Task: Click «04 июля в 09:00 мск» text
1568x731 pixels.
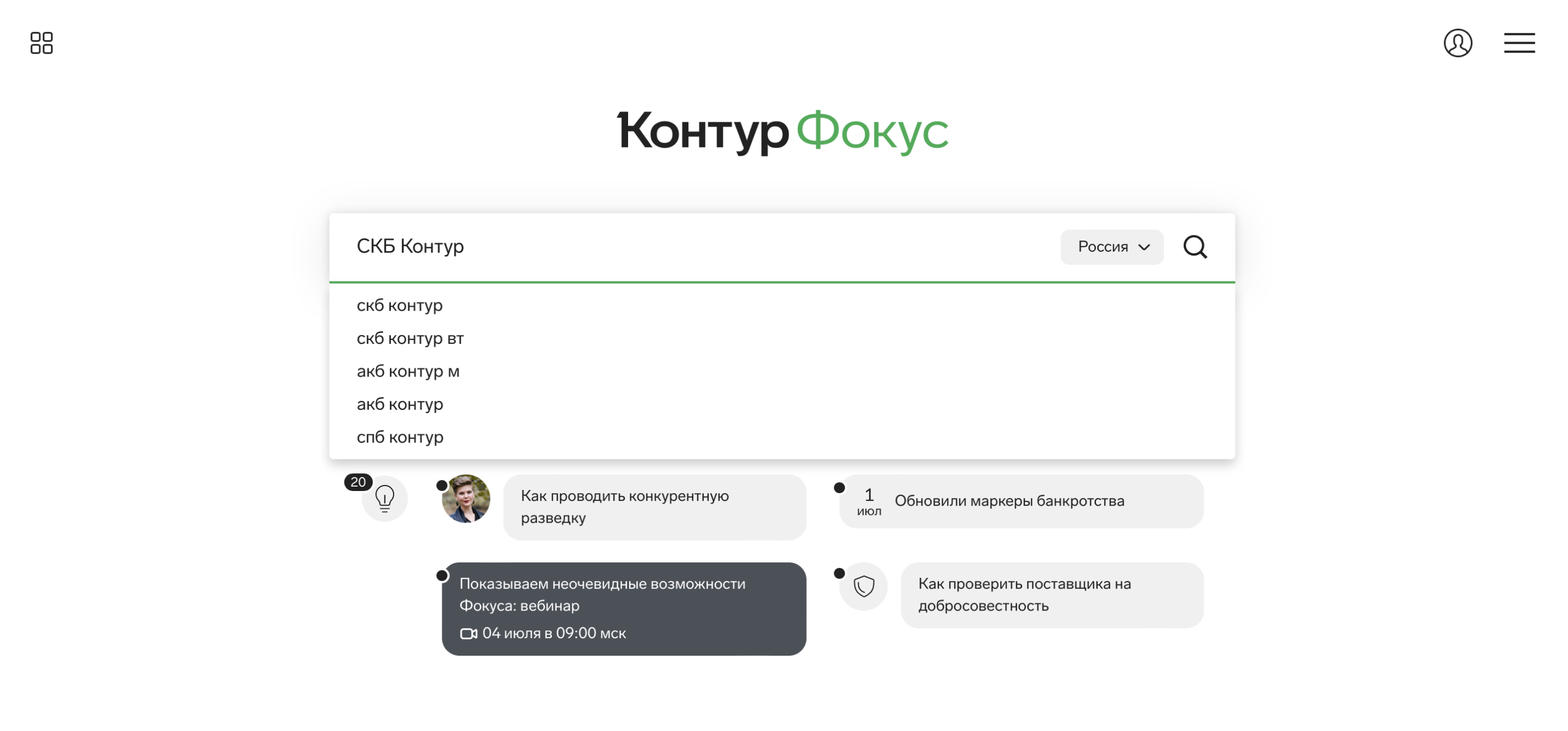Action: (x=554, y=634)
